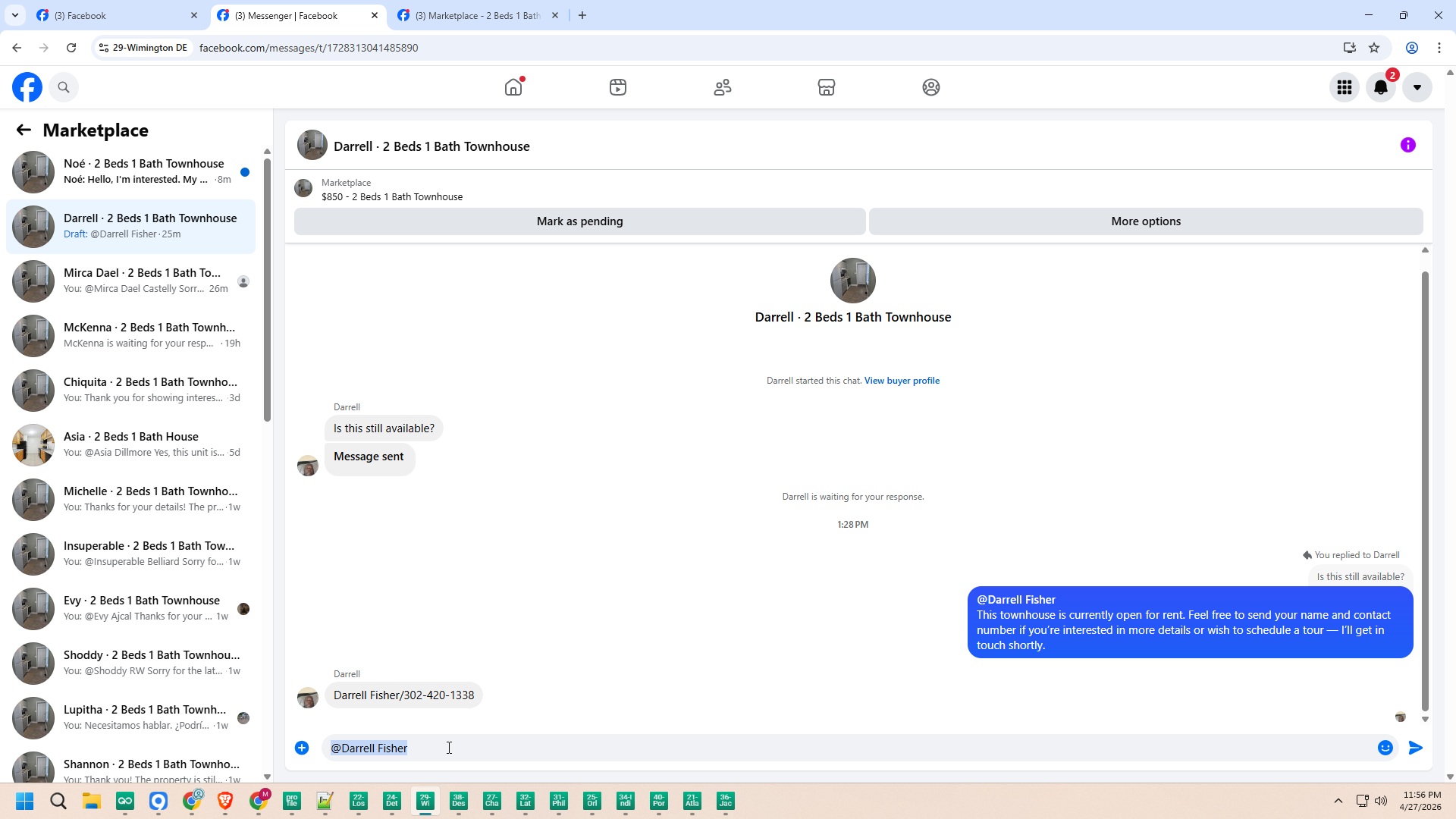Open the emoji picker in message box

pyautogui.click(x=1385, y=748)
